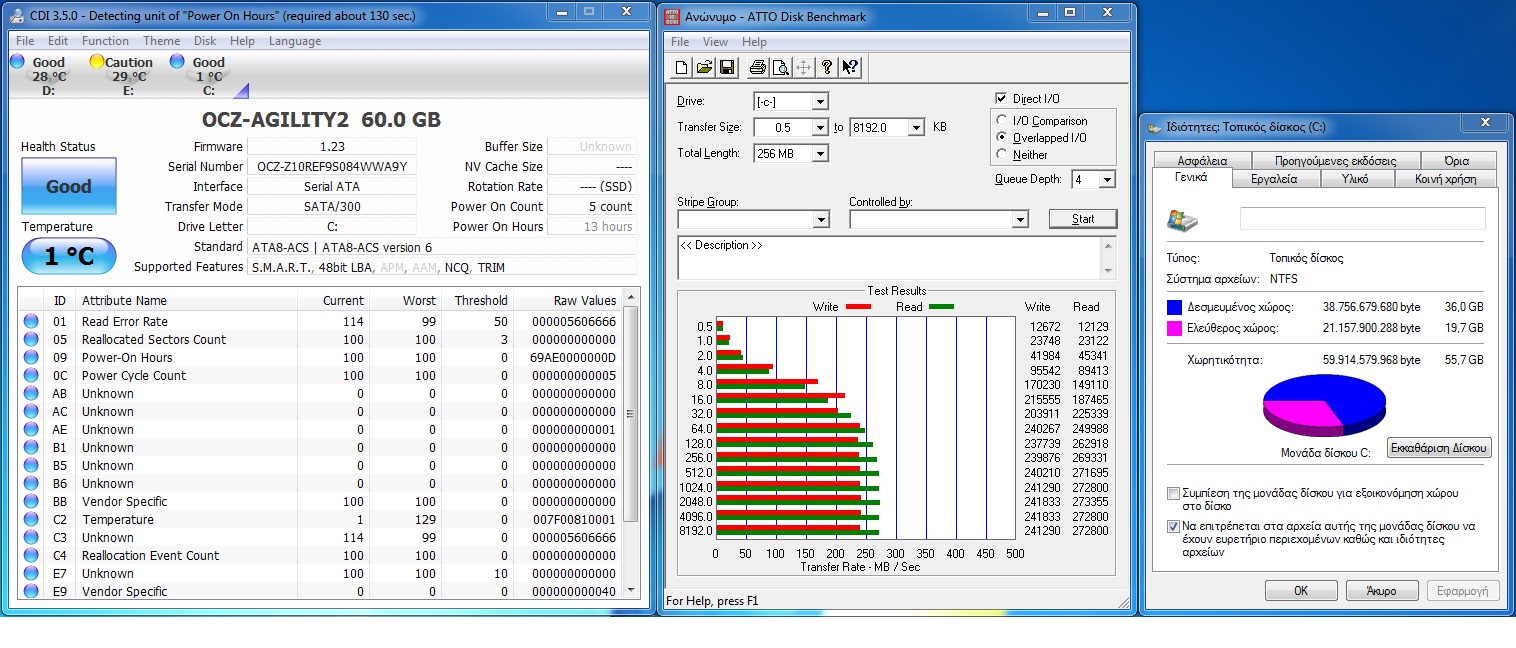
Task: Click the serial number OCZ-Z10REF9S084WWA9Y
Action: coord(332,167)
